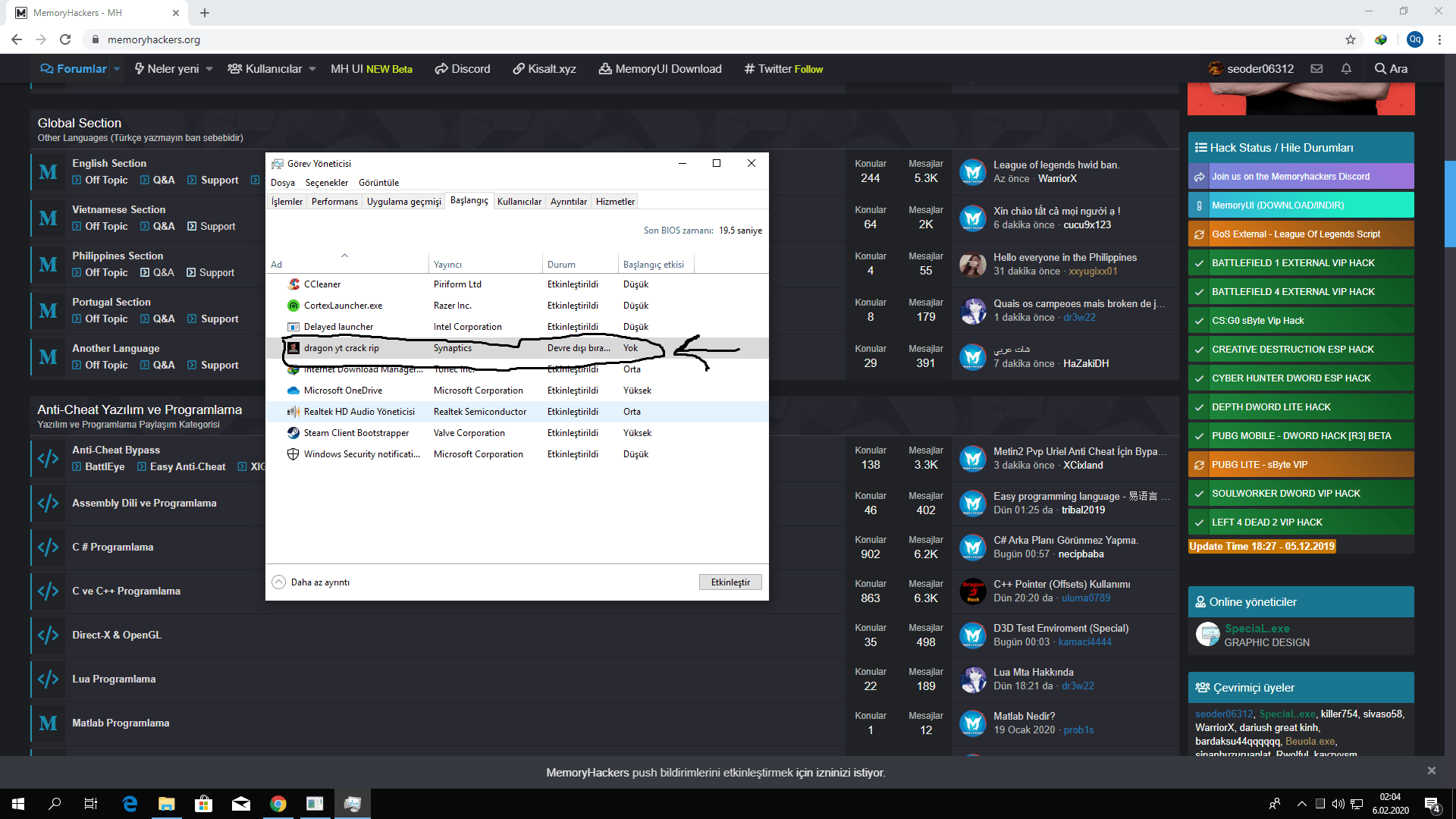Click the Microsoft OneDrive cloud icon
Image resolution: width=1456 pixels, height=819 pixels.
click(x=293, y=391)
